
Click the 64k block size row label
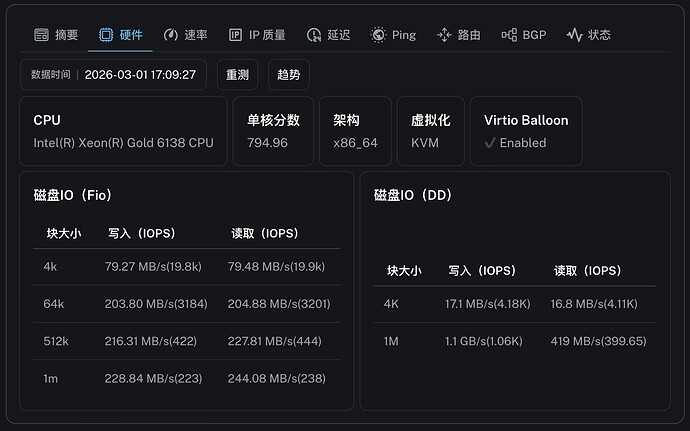point(54,304)
